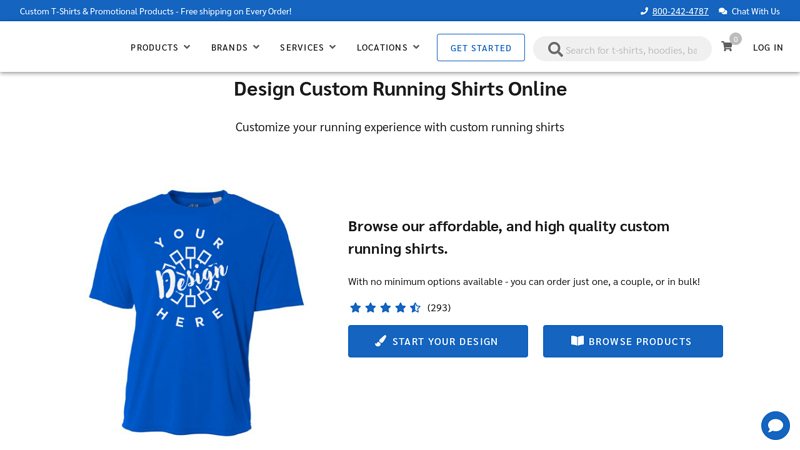Screen dimensions: 800x450
Task: Click the phone icon beside 800-242-4787
Action: point(644,11)
